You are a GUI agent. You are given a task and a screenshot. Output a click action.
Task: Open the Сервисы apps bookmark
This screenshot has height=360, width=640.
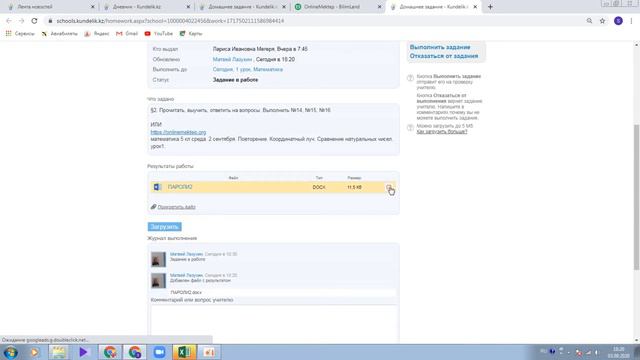20,33
